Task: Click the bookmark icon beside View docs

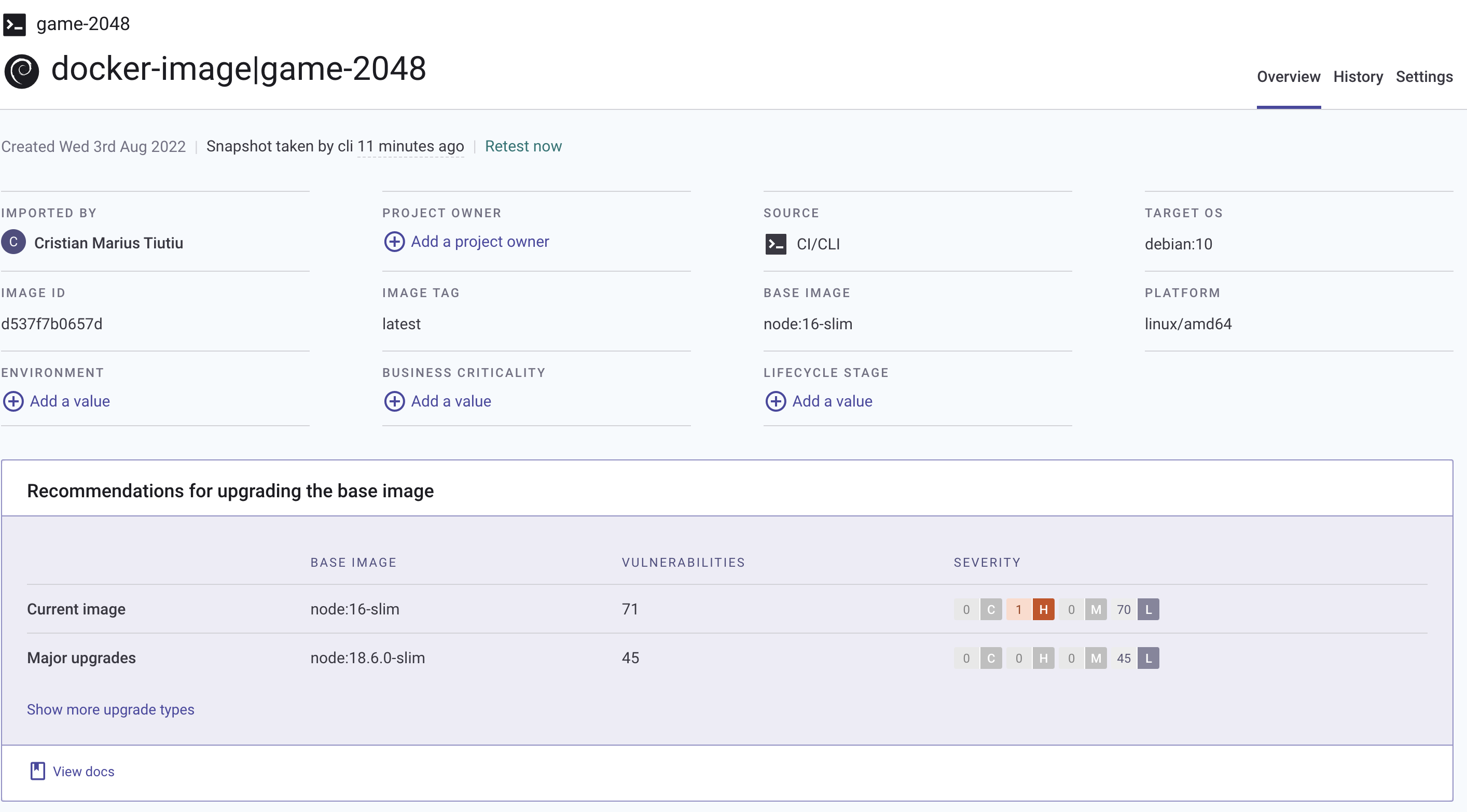Action: (x=37, y=771)
